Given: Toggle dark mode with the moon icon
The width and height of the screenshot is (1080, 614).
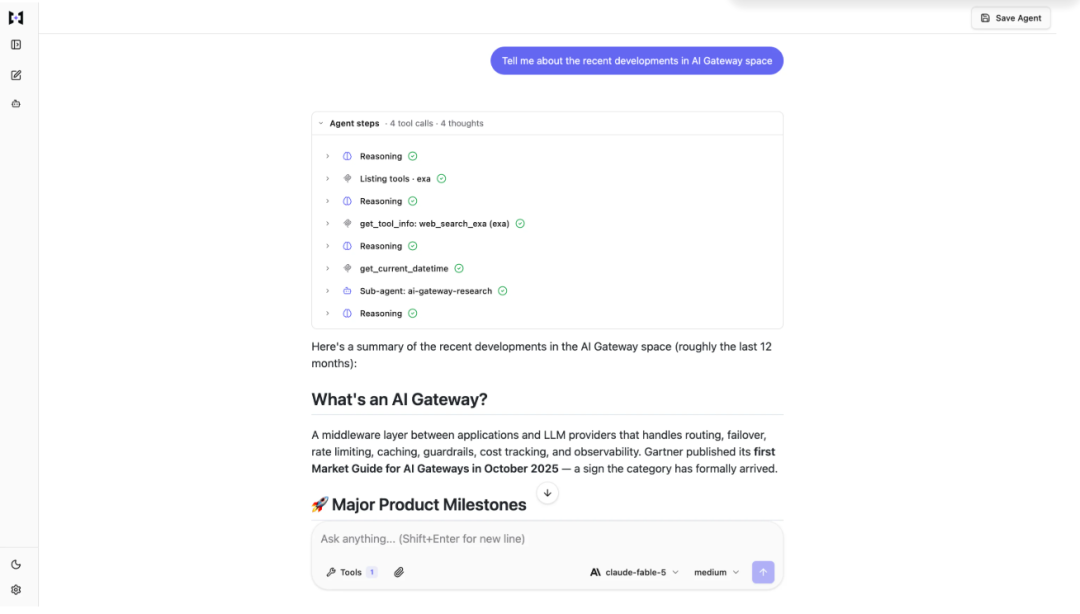Looking at the screenshot, I should [x=16, y=564].
